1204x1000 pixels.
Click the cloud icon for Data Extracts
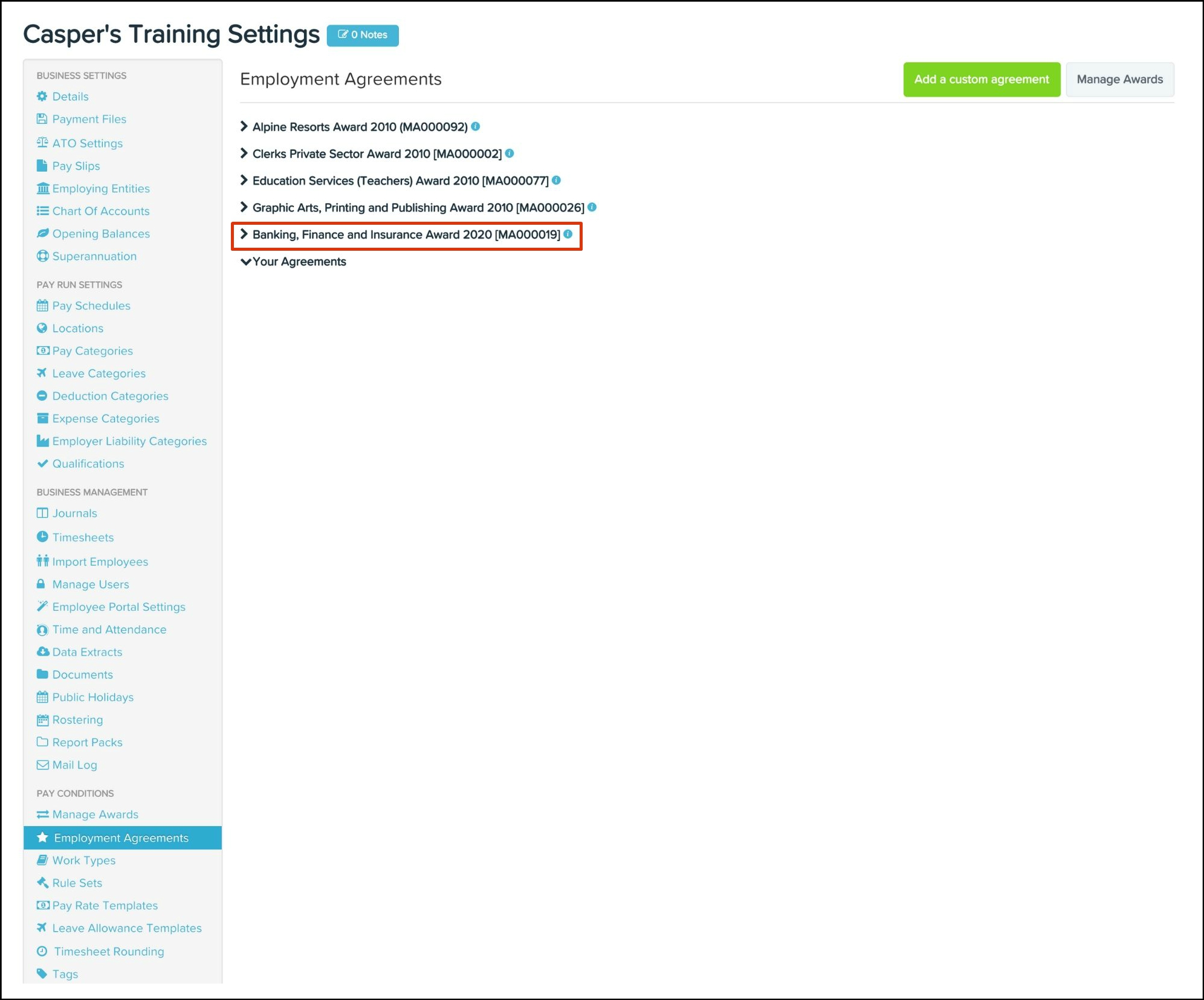pos(42,651)
